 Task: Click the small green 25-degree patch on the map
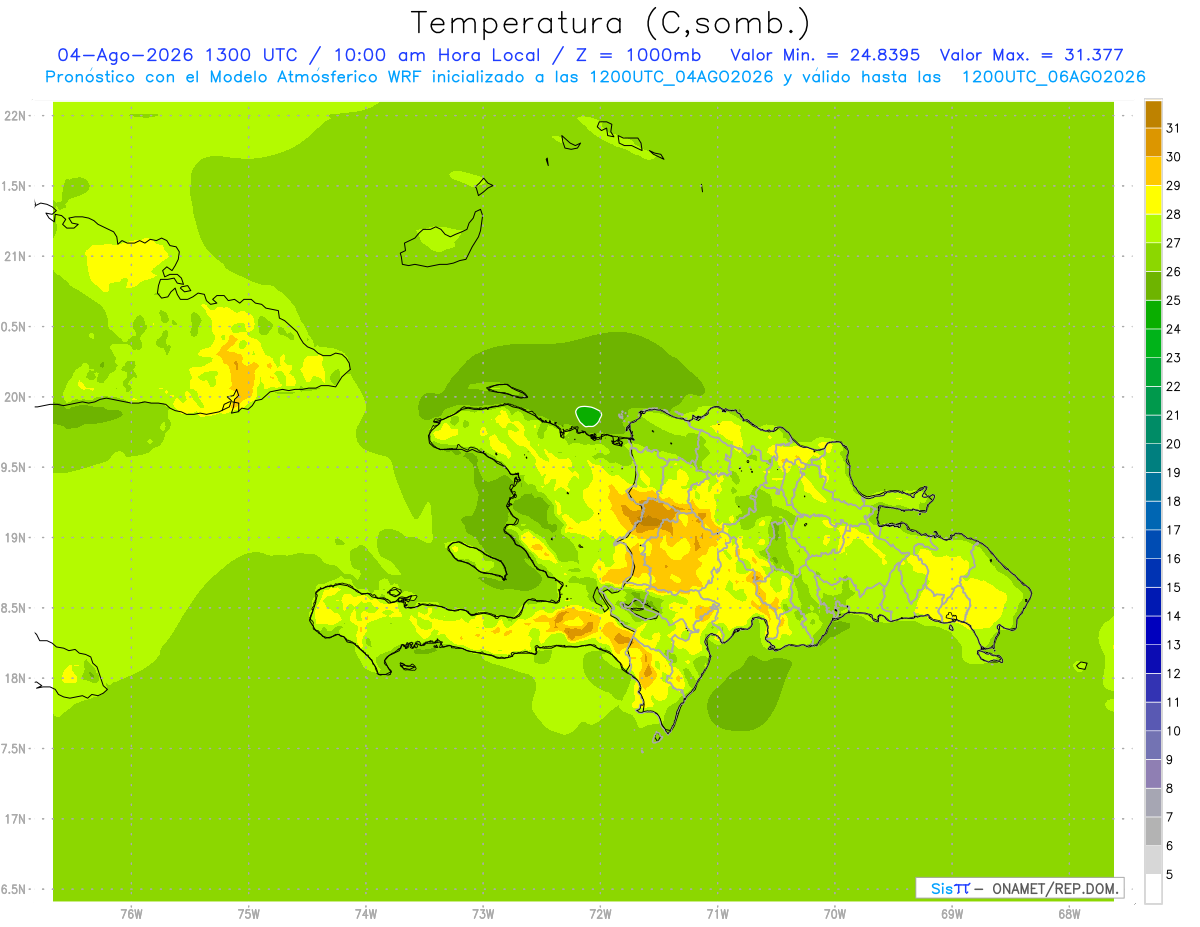589,415
